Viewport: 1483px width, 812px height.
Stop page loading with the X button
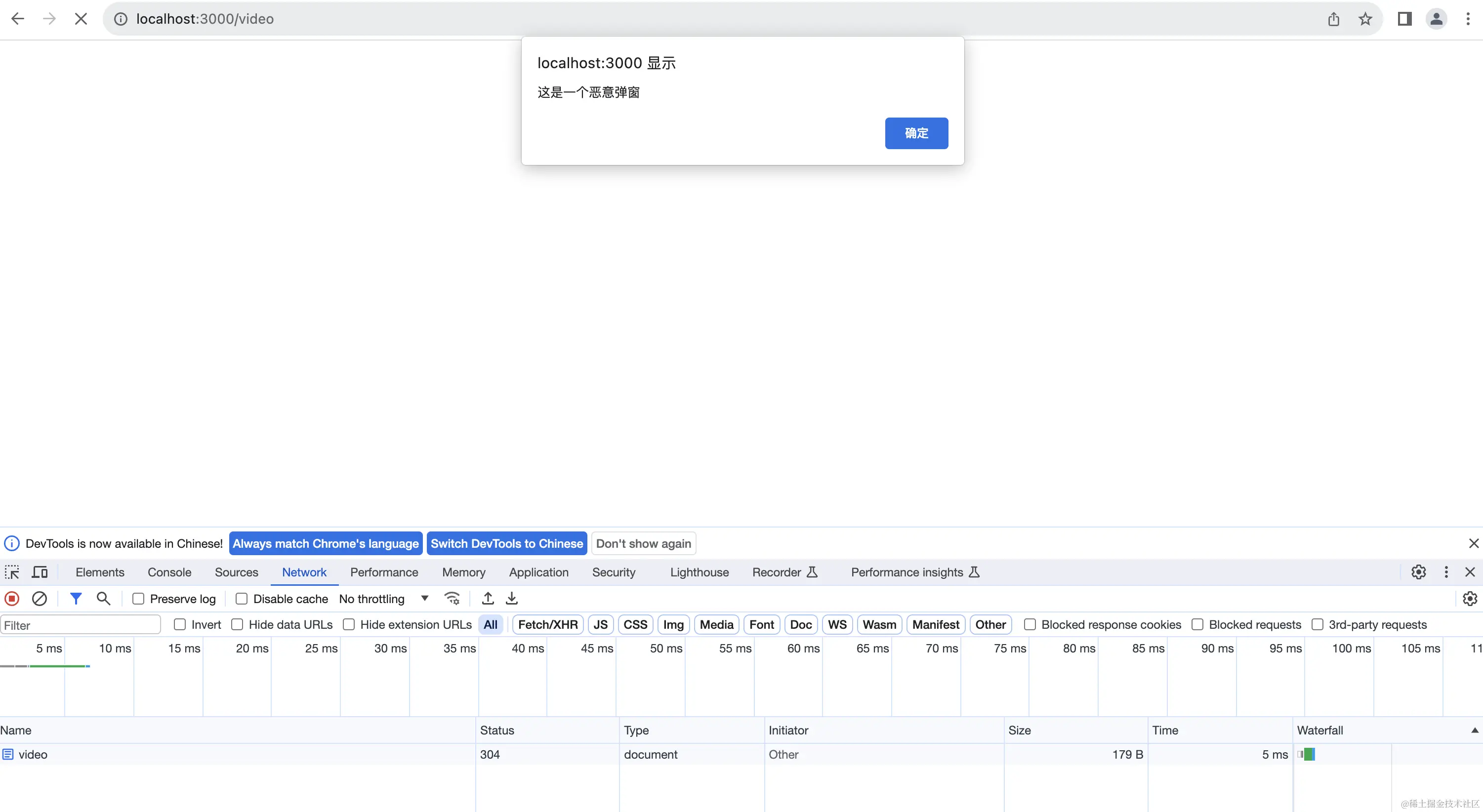coord(81,19)
